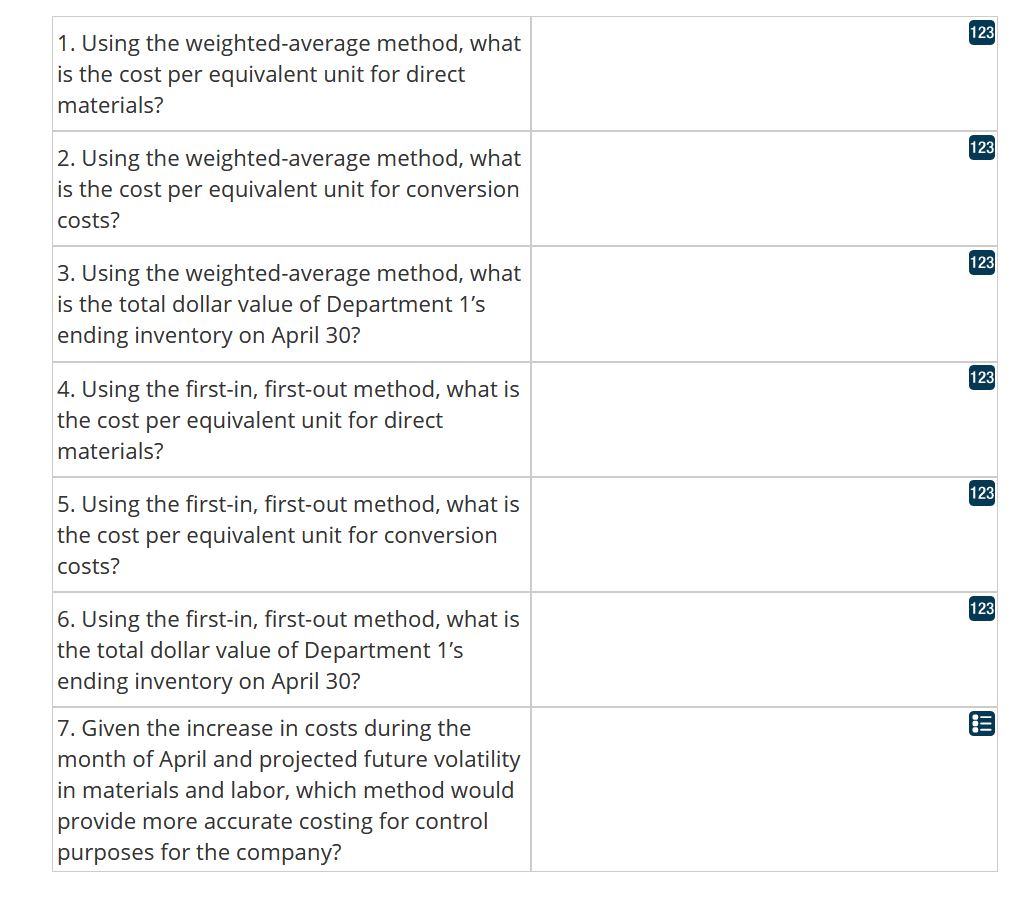Click the weighted-average question 3 text

[x=289, y=304]
